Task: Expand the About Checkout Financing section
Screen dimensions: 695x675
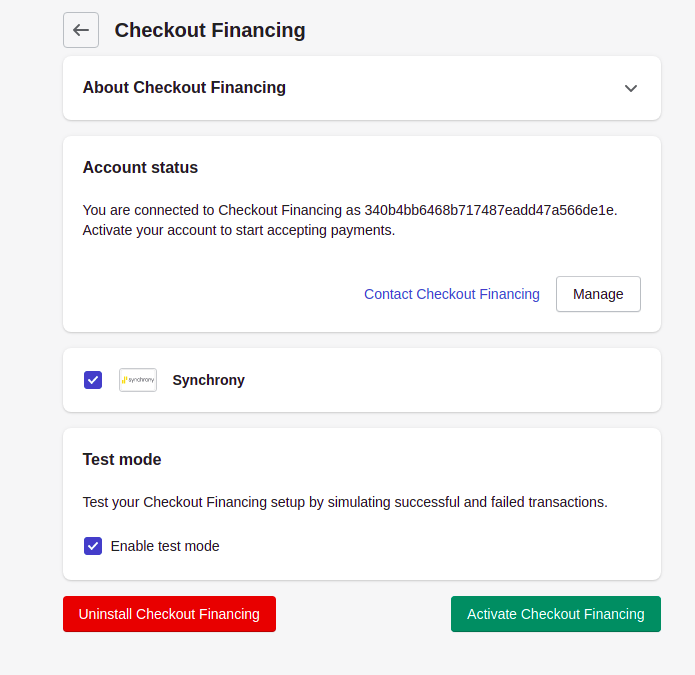Action: (x=630, y=88)
